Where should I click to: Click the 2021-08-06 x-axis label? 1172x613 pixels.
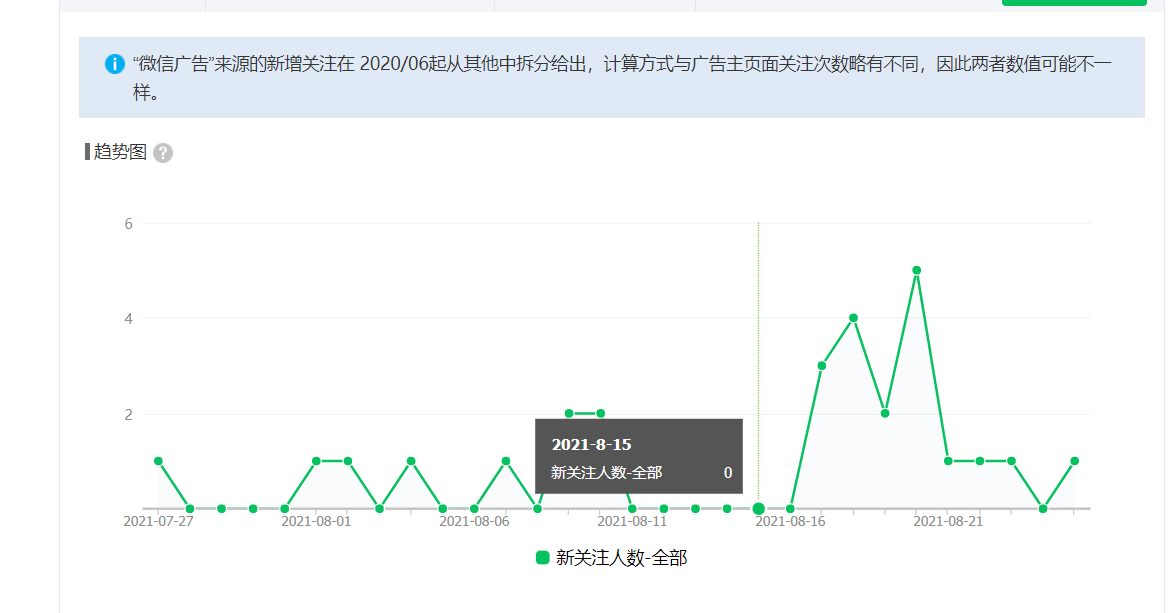[x=474, y=521]
